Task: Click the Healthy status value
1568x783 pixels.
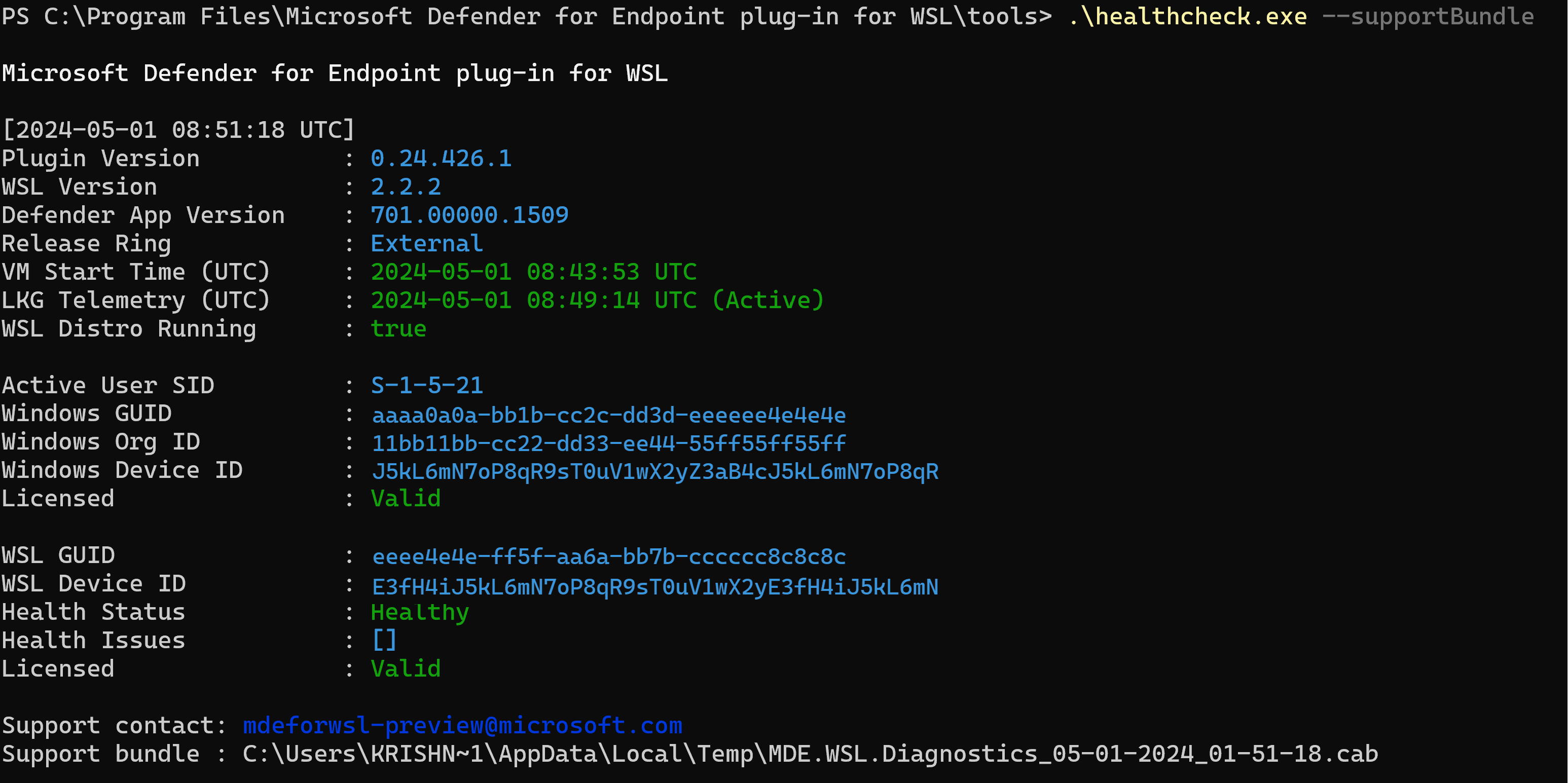Action: (x=420, y=612)
